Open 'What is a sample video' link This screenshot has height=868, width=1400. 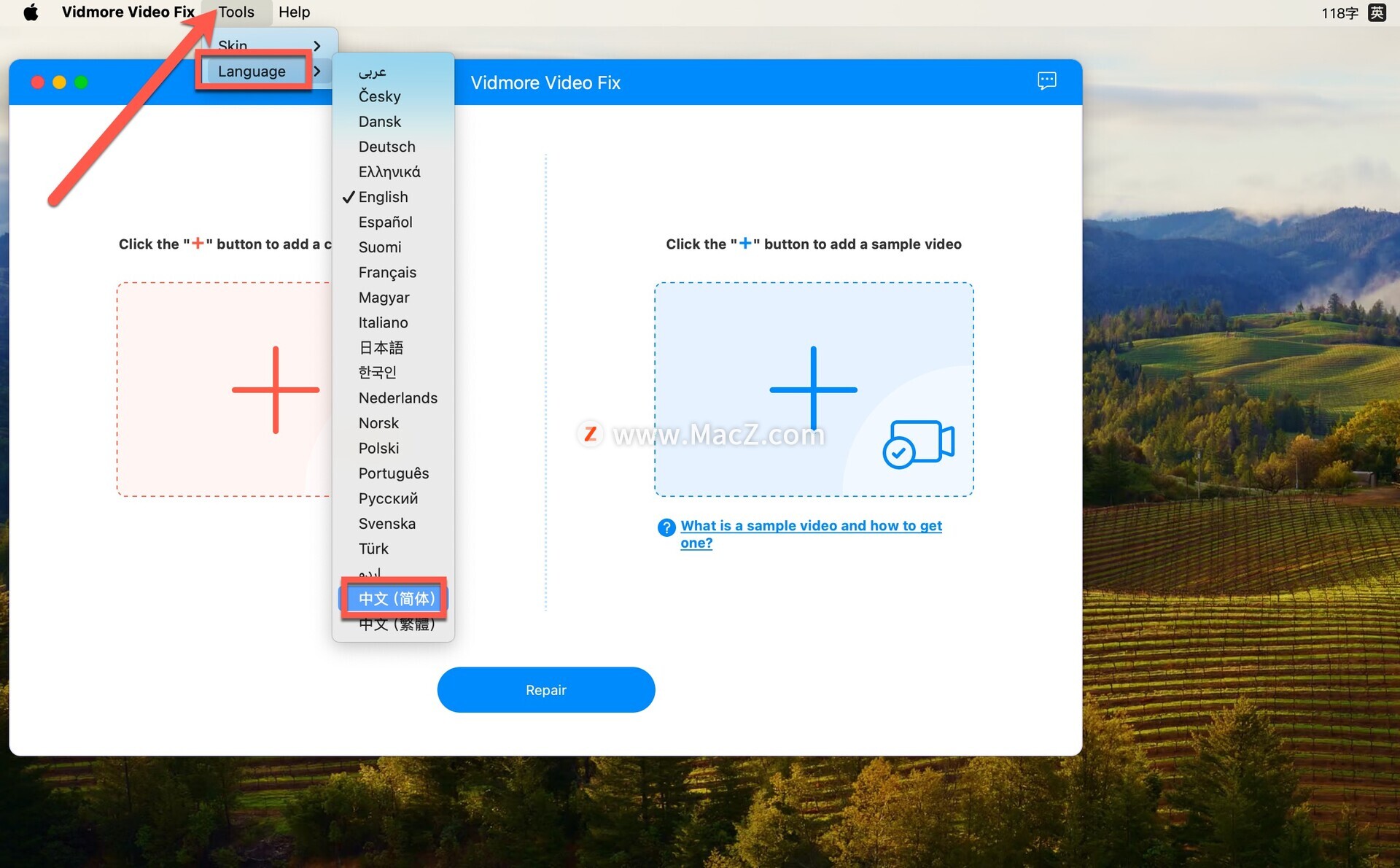pos(811,534)
